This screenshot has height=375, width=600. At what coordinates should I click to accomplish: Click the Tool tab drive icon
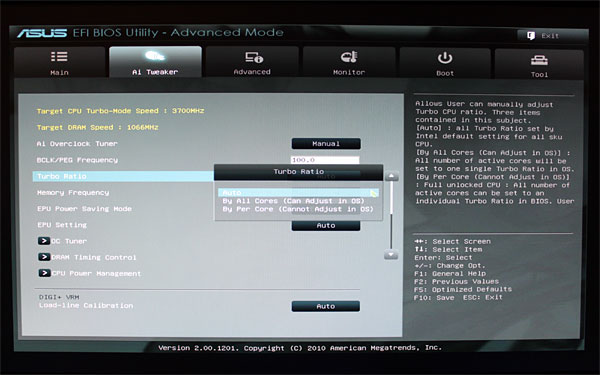click(x=539, y=60)
